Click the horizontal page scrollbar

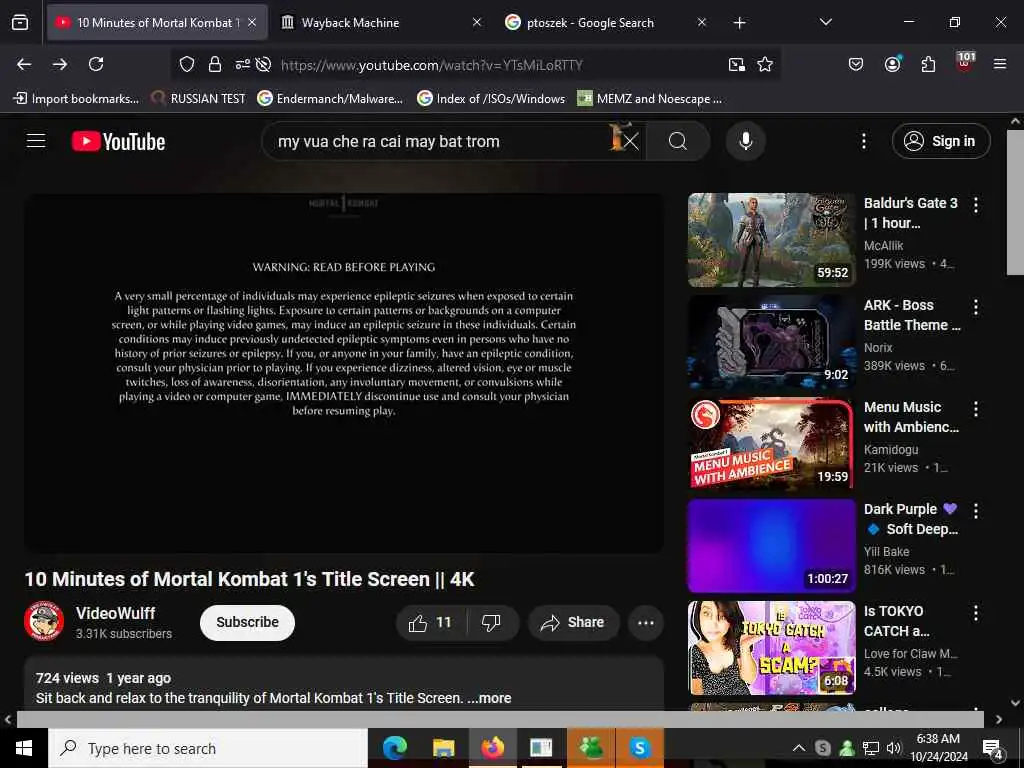click(x=500, y=719)
